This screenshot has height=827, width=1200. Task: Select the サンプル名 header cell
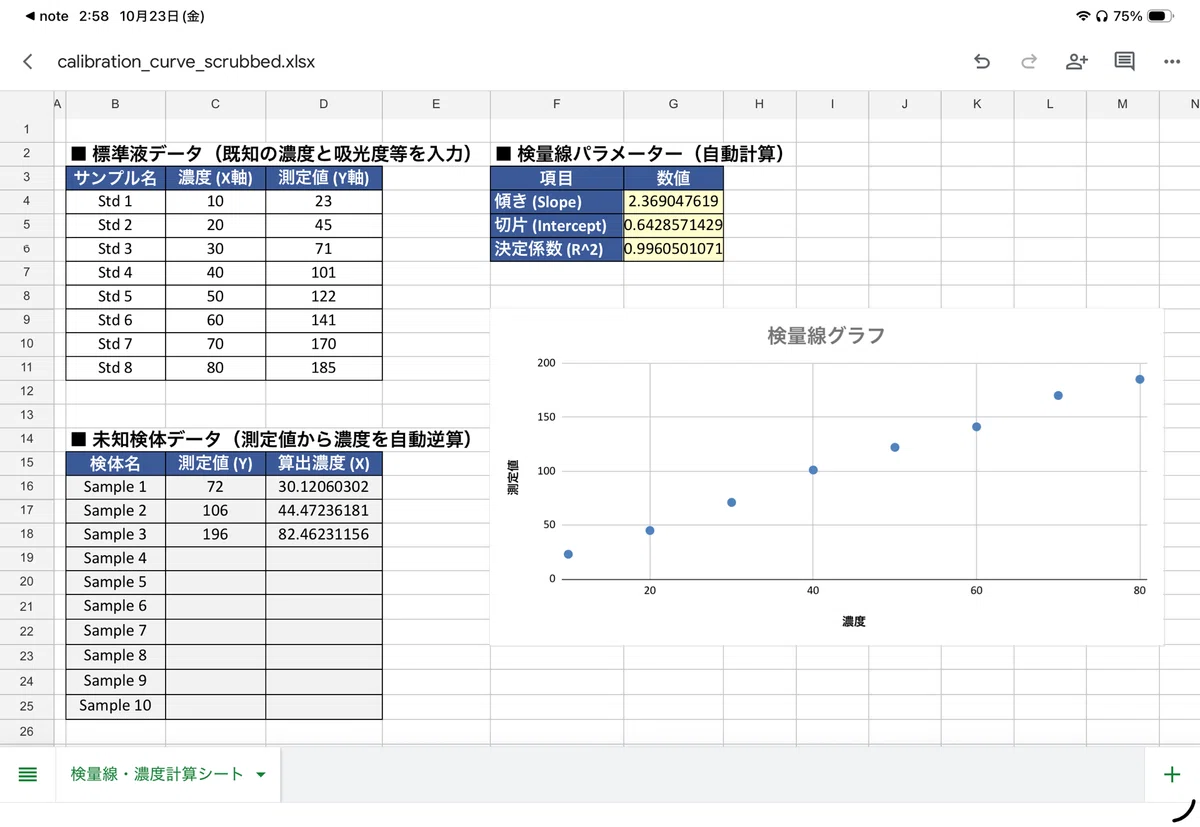click(x=116, y=178)
